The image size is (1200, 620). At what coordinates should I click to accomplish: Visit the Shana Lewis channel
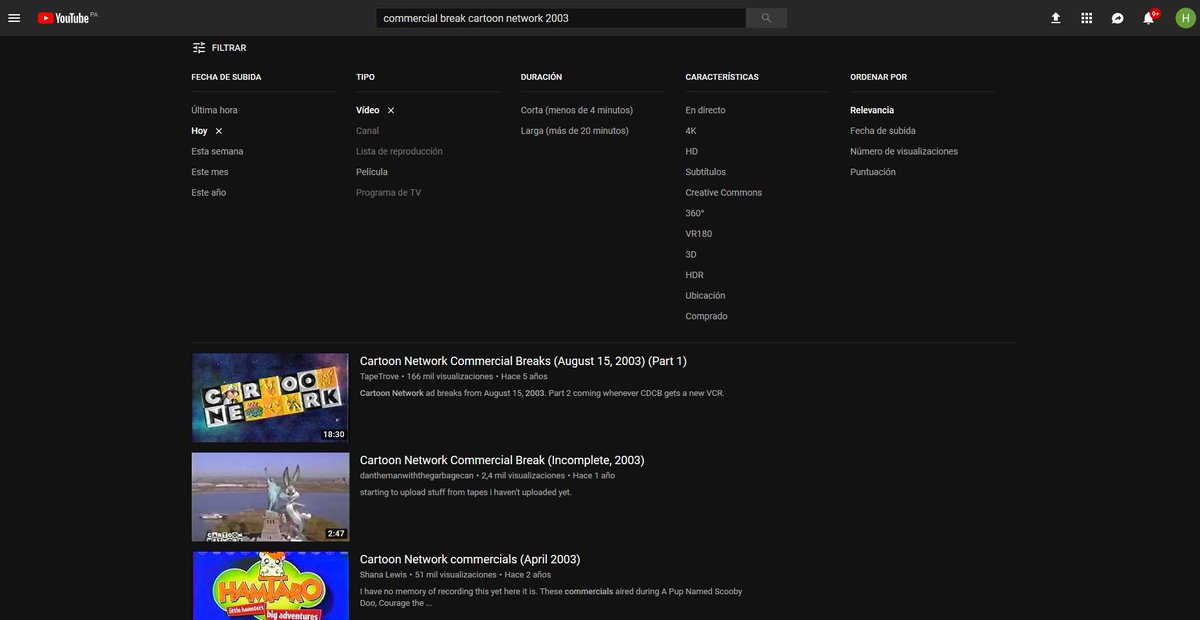(383, 575)
